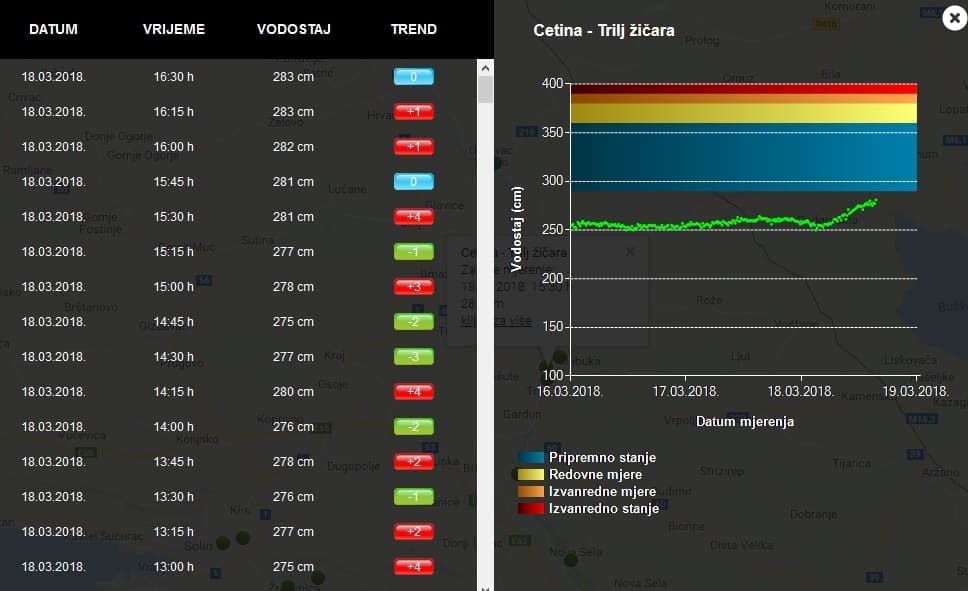The image size is (968, 591).
Task: Click the red +1 trend badge at 16:15
Action: click(x=413, y=112)
